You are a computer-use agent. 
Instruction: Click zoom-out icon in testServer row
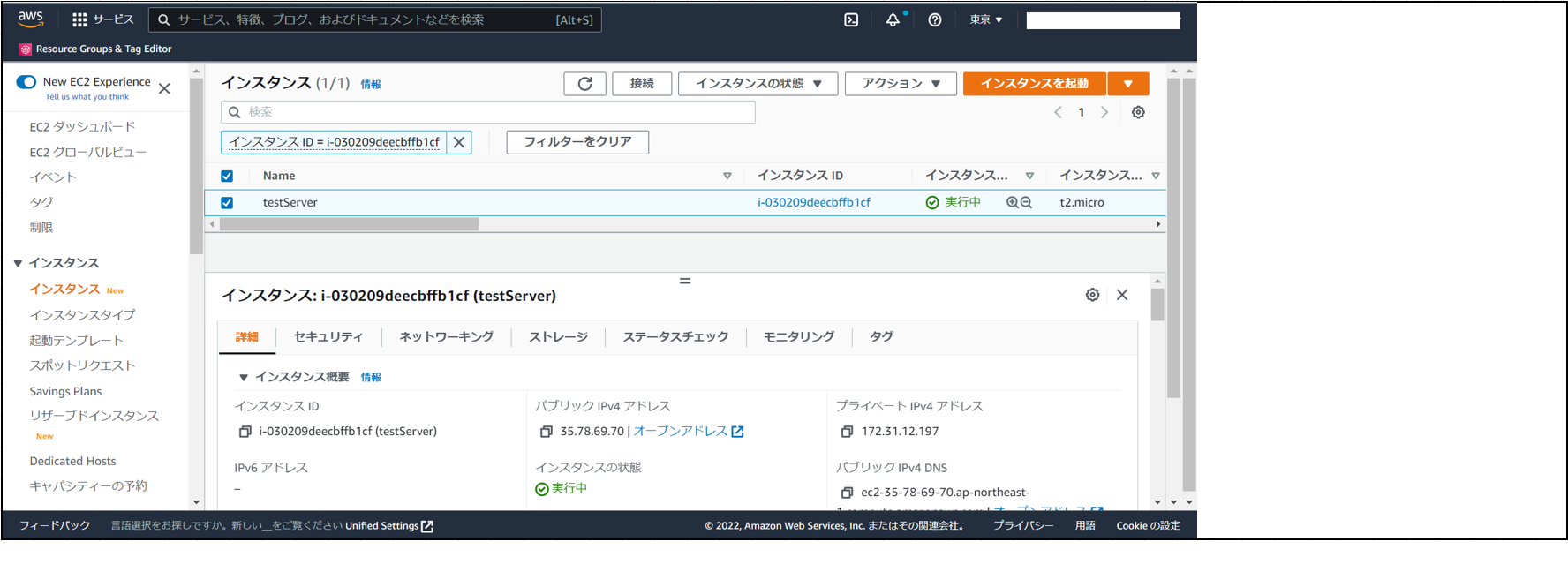click(1026, 202)
